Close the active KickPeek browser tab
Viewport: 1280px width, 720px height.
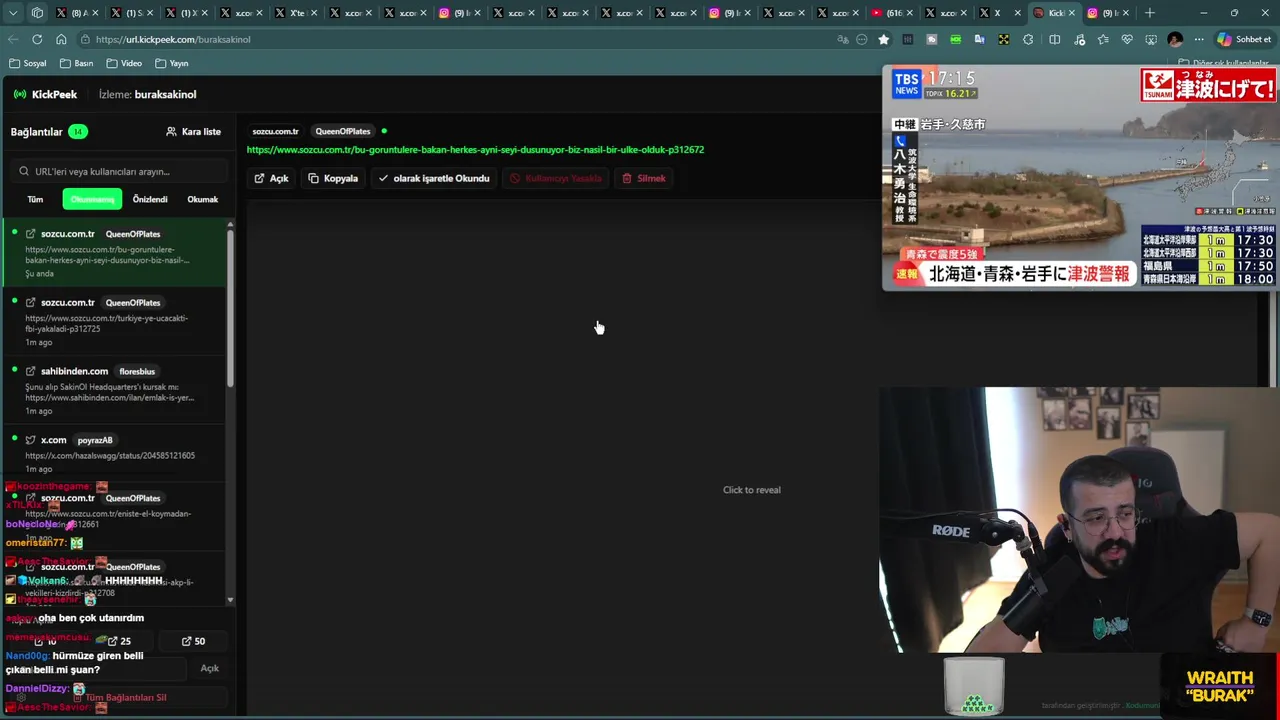pyautogui.click(x=1072, y=13)
